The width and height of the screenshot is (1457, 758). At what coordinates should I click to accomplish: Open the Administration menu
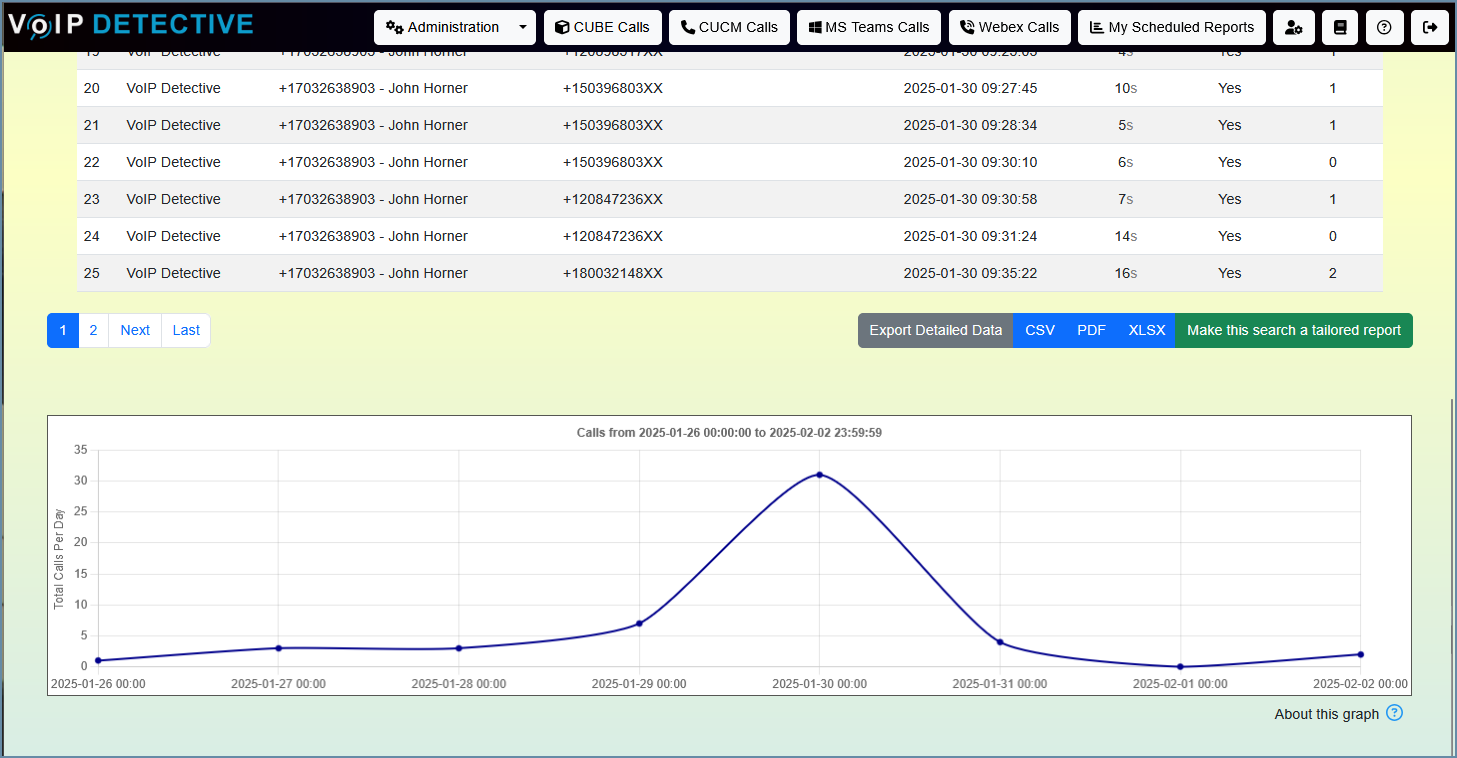pos(443,28)
